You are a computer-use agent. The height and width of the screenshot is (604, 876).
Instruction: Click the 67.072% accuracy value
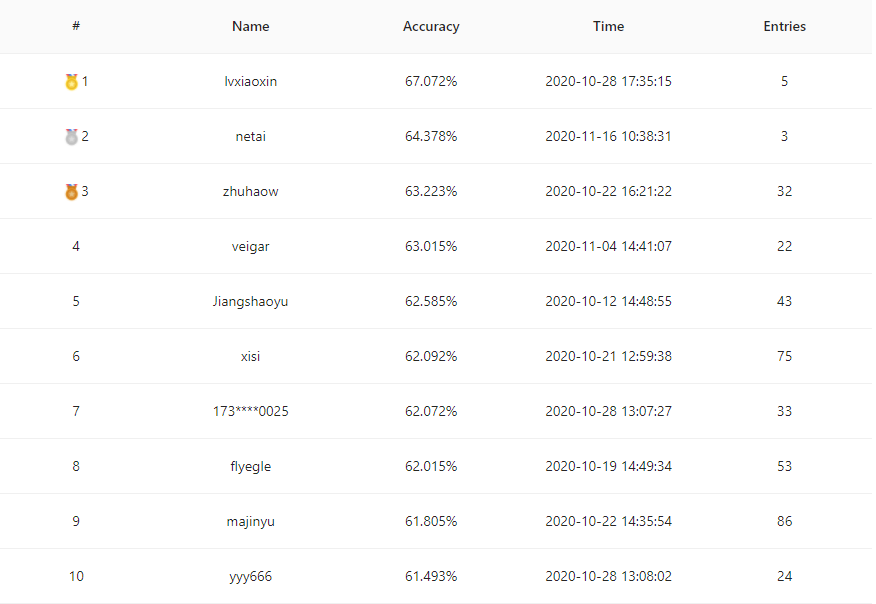(431, 82)
